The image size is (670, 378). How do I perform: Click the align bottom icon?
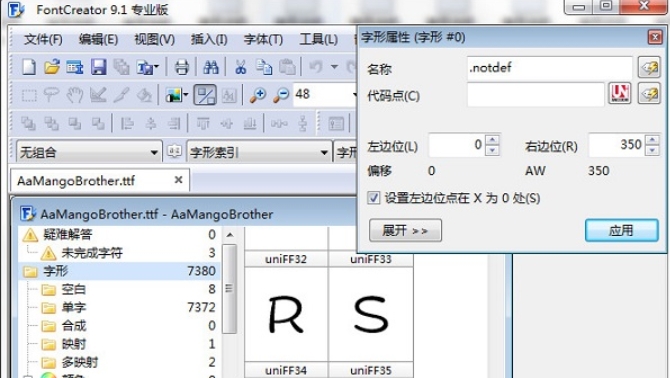[250, 123]
